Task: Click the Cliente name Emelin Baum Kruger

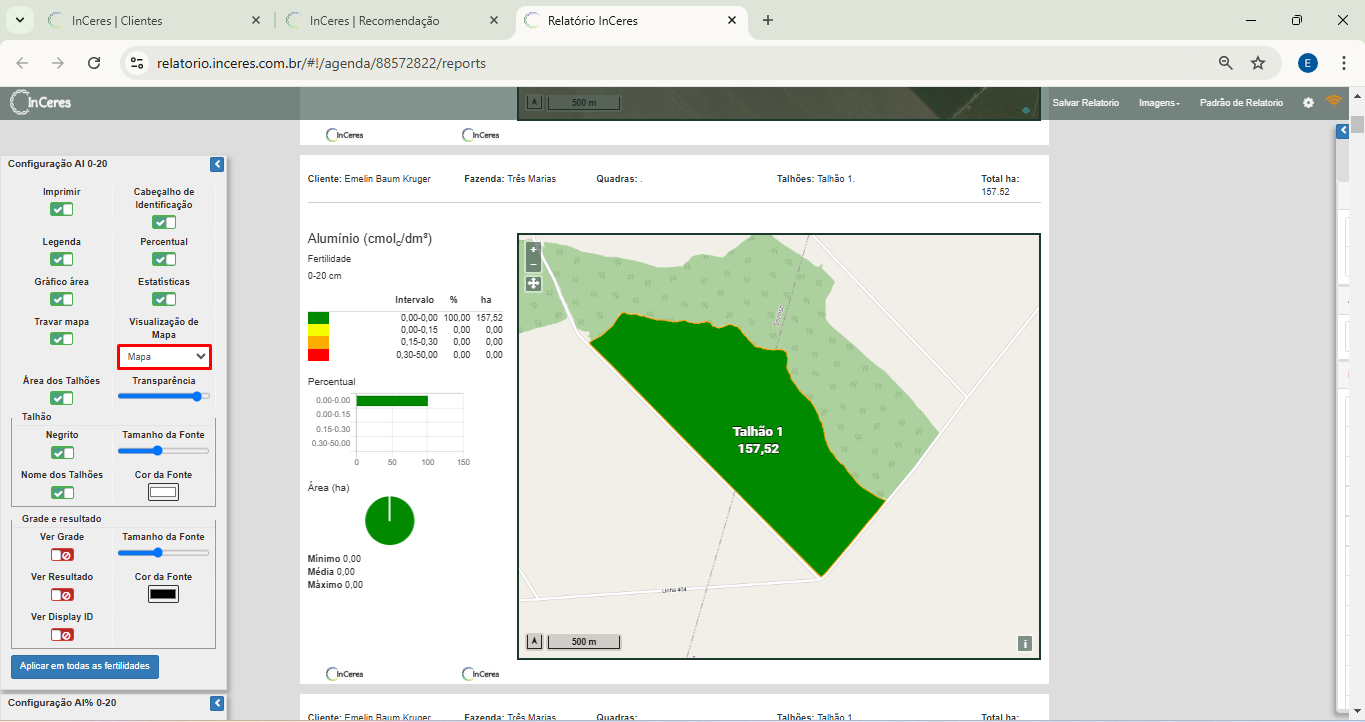Action: coord(388,179)
